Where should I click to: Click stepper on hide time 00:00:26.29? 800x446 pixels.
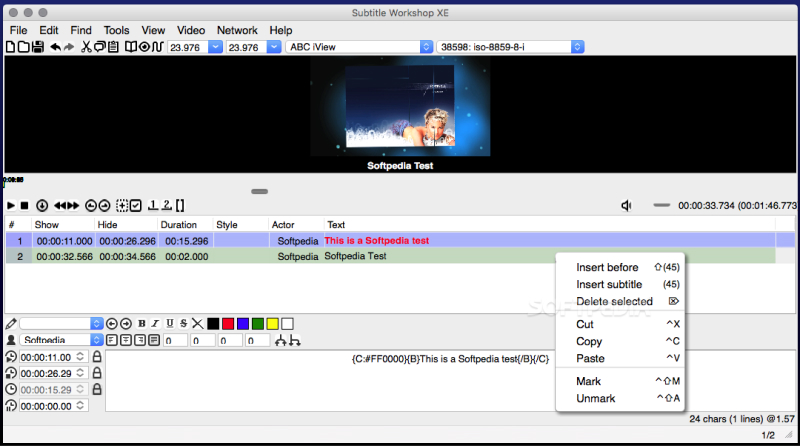[80, 373]
